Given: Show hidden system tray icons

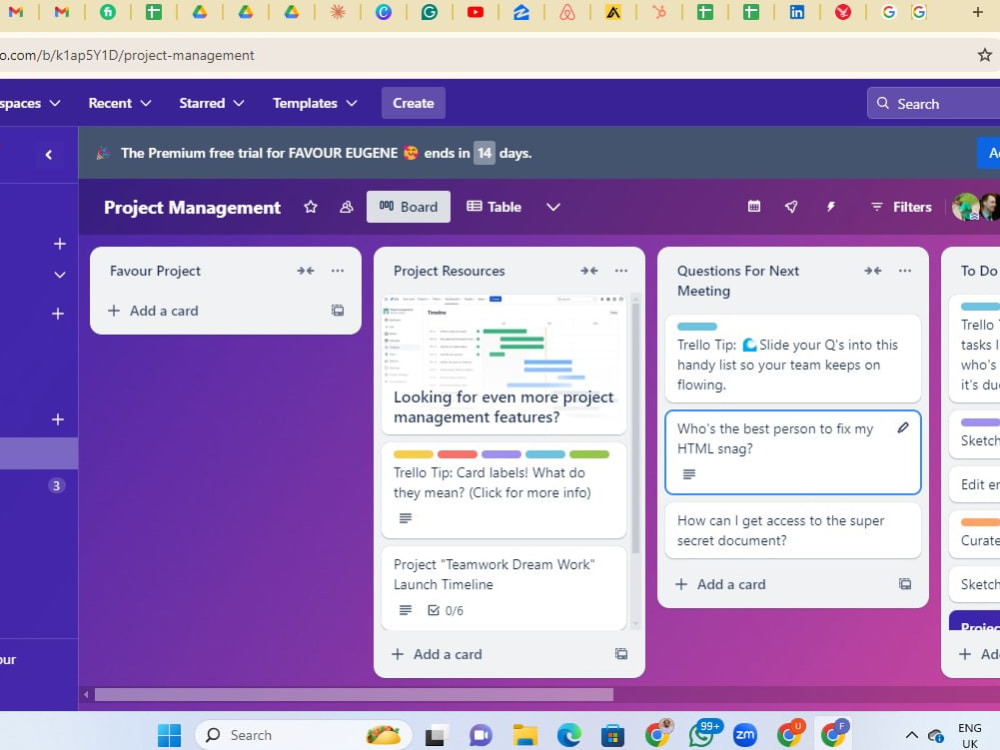Looking at the screenshot, I should tap(912, 735).
